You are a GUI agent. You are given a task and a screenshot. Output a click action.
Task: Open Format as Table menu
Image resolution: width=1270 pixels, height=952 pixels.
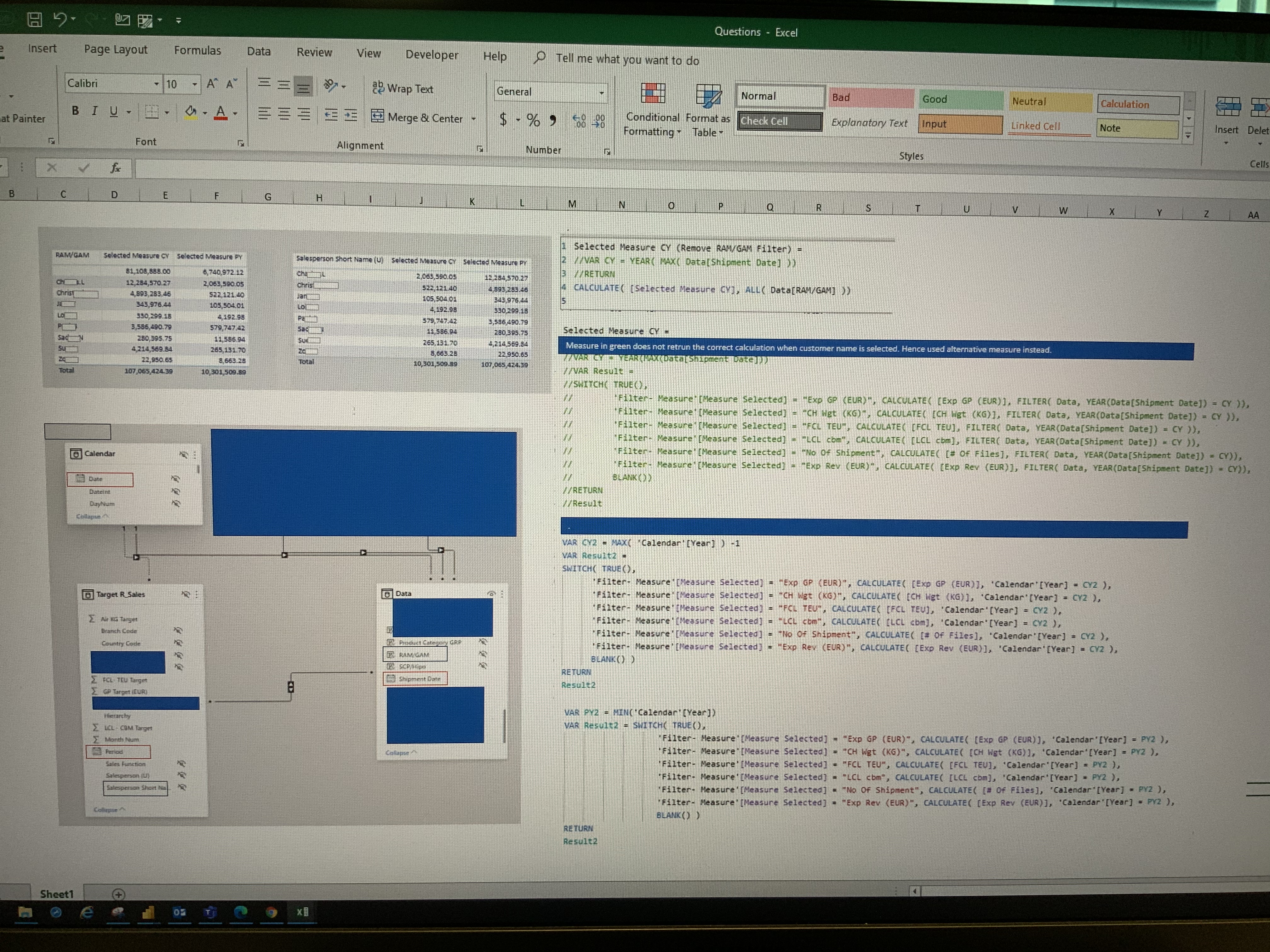point(707,111)
